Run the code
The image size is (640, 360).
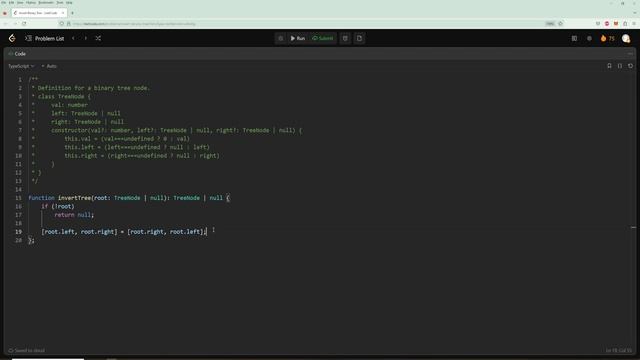pyautogui.click(x=298, y=38)
